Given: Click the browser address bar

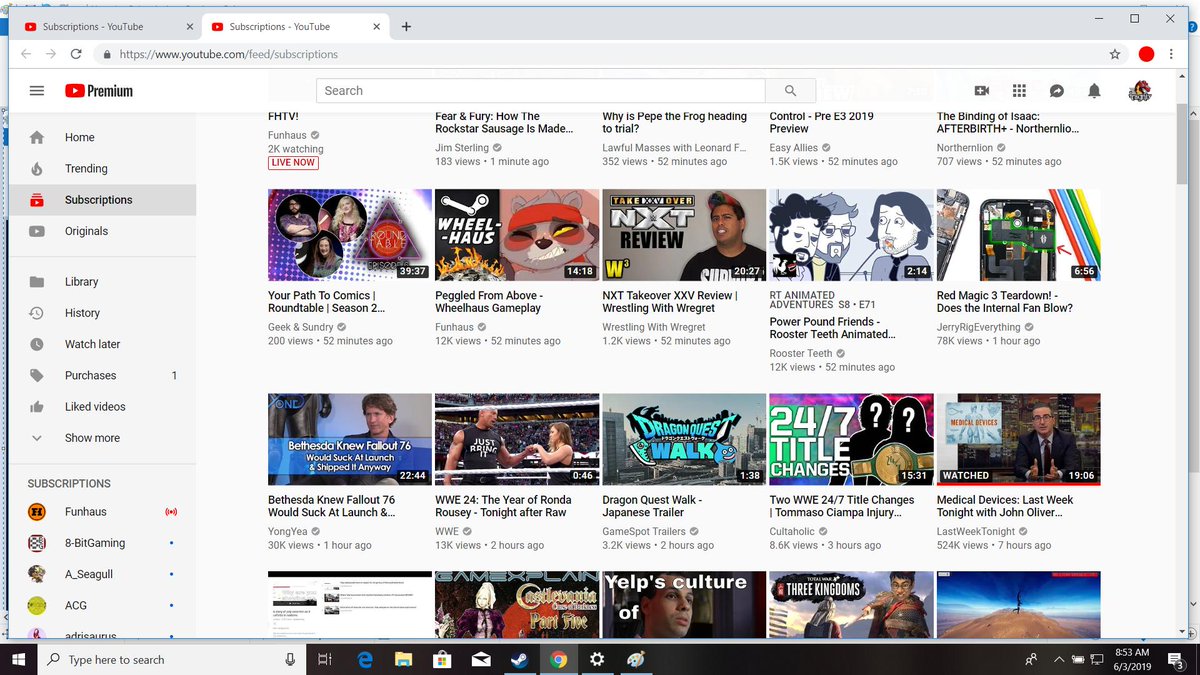Looking at the screenshot, I should 610,54.
